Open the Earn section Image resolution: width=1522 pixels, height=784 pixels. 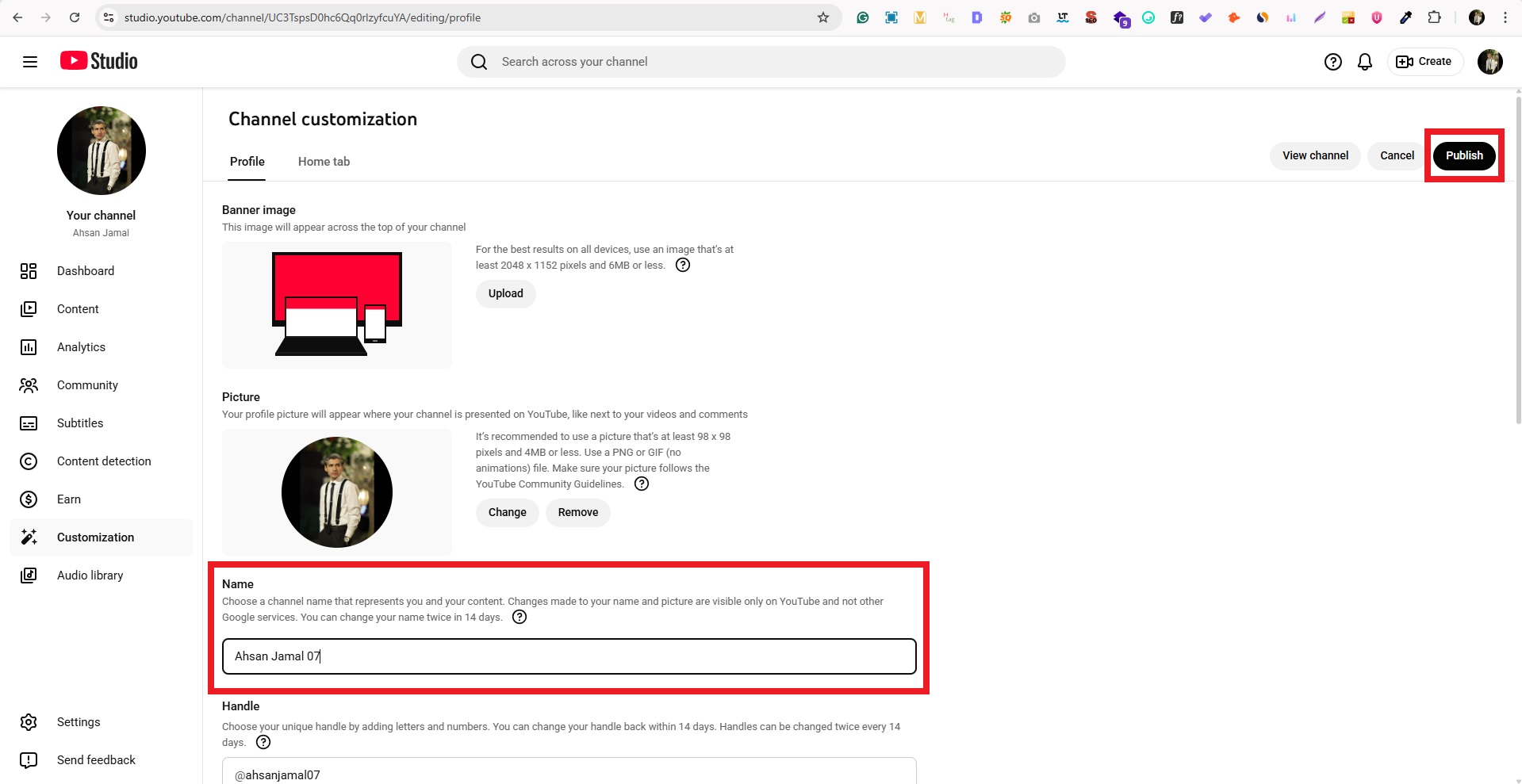coord(69,499)
